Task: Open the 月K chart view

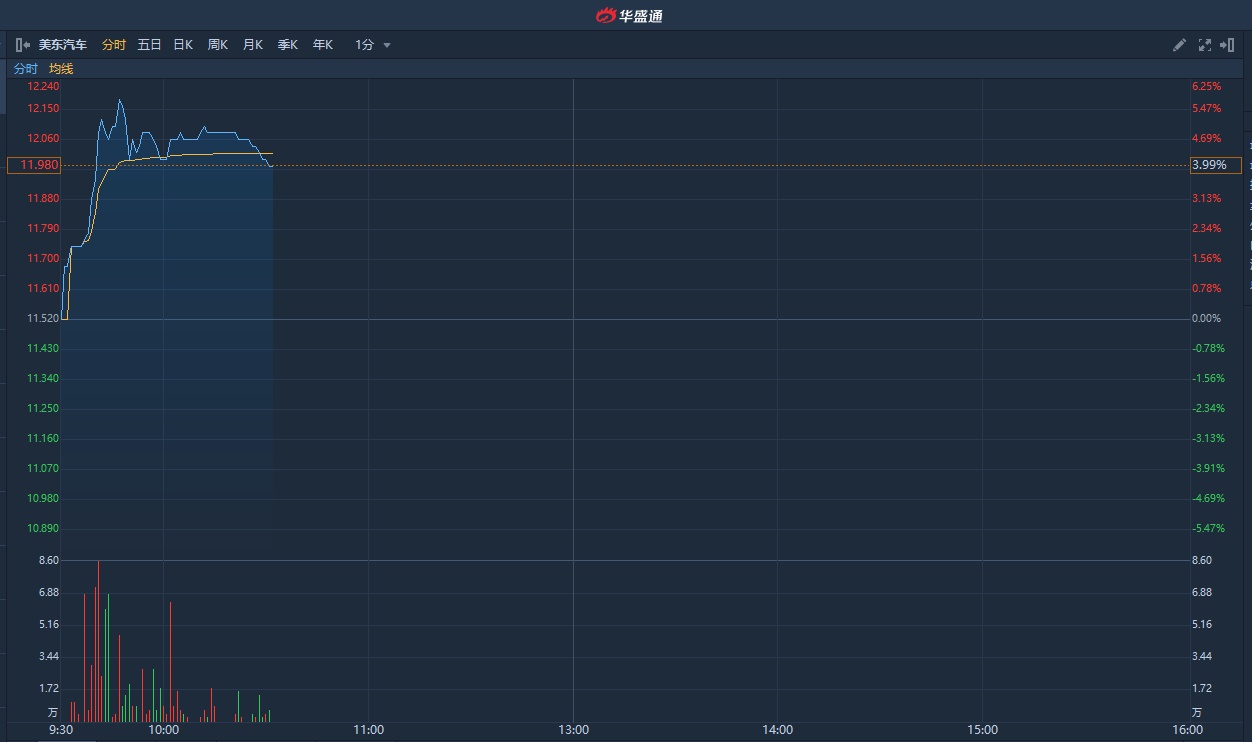Action: tap(253, 45)
